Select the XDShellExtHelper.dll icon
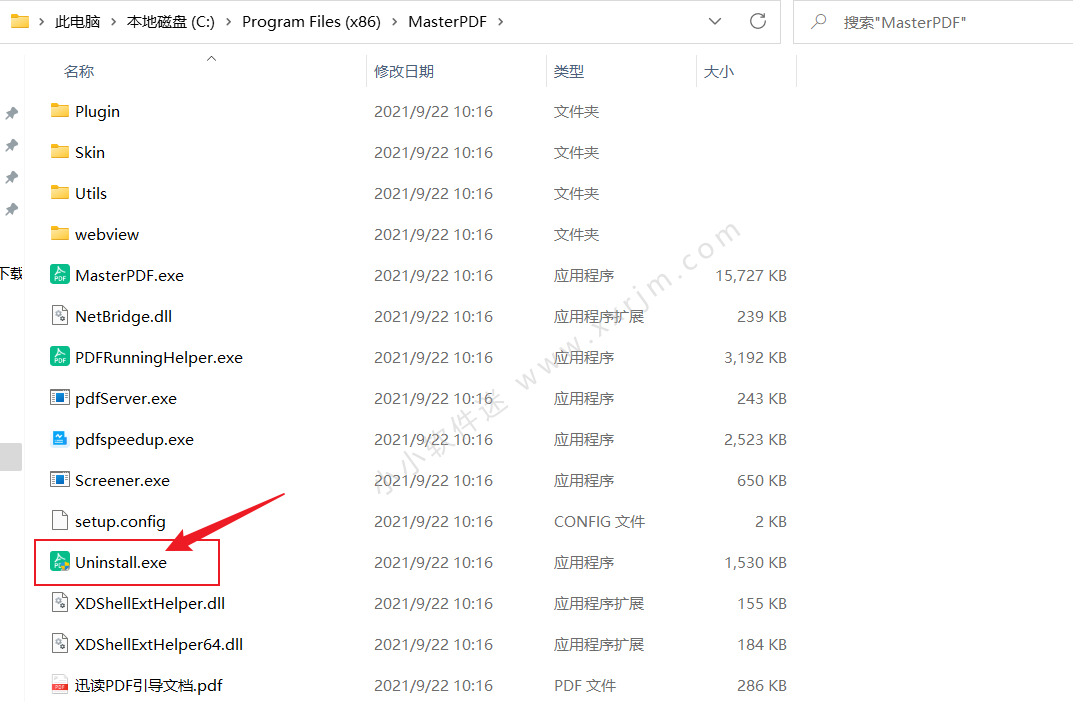This screenshot has width=1073, height=717. coord(60,603)
